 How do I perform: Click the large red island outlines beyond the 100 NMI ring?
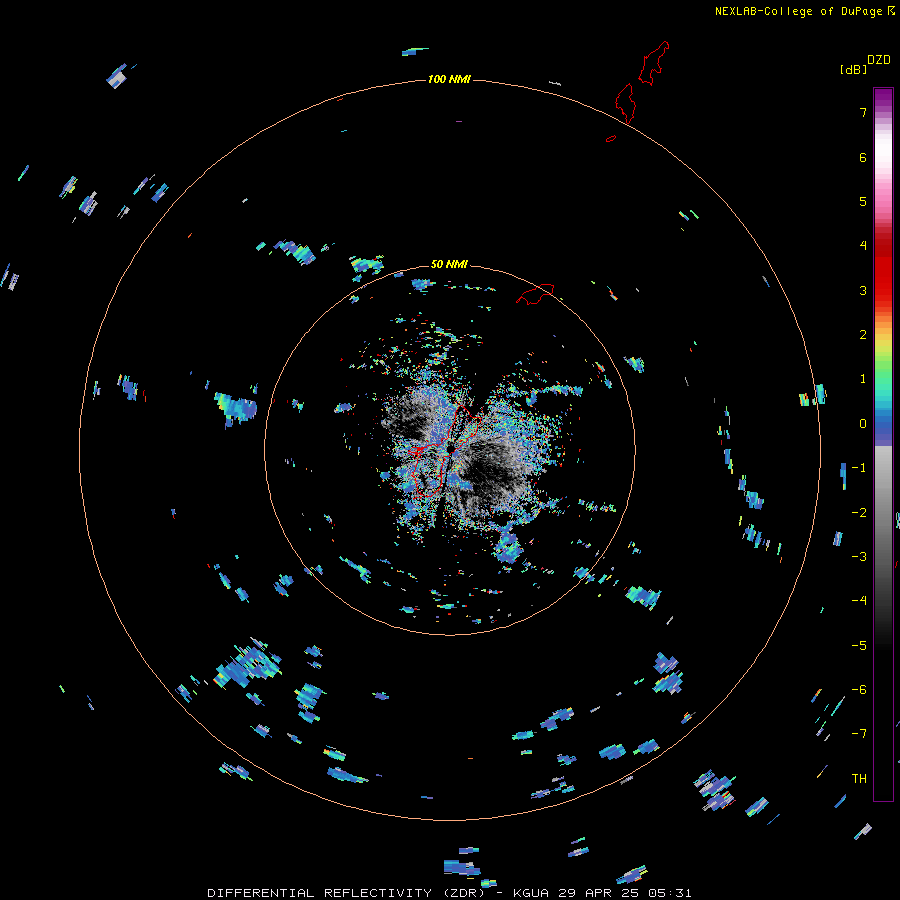pyautogui.click(x=642, y=82)
